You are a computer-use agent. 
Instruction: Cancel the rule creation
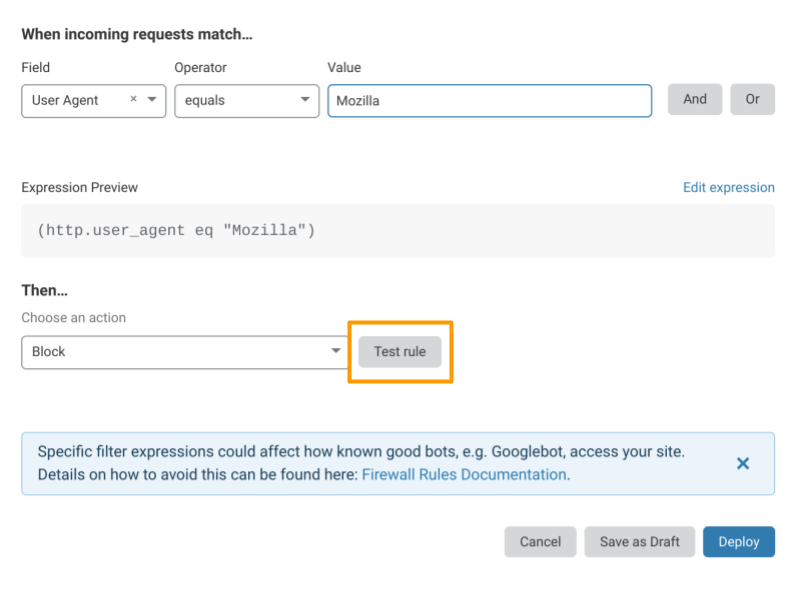(540, 541)
